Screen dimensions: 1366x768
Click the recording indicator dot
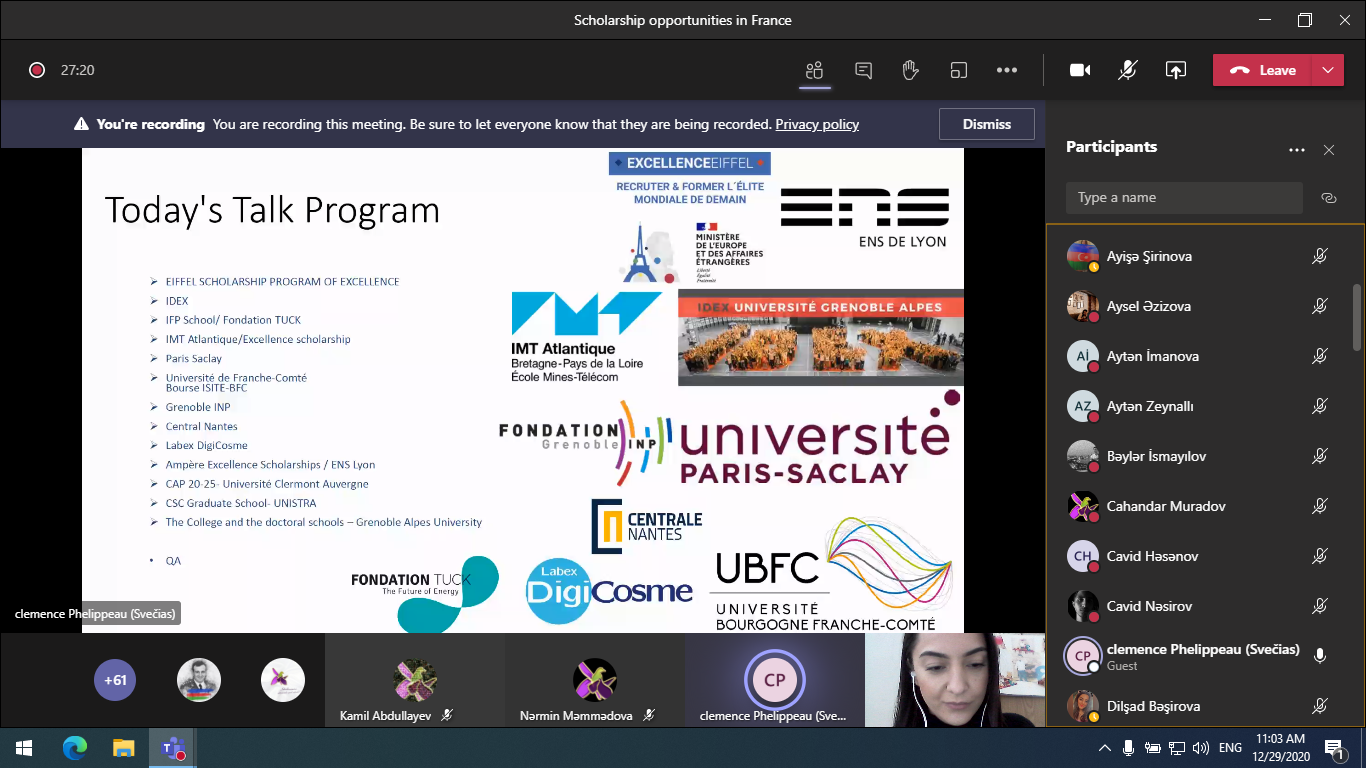pos(37,70)
